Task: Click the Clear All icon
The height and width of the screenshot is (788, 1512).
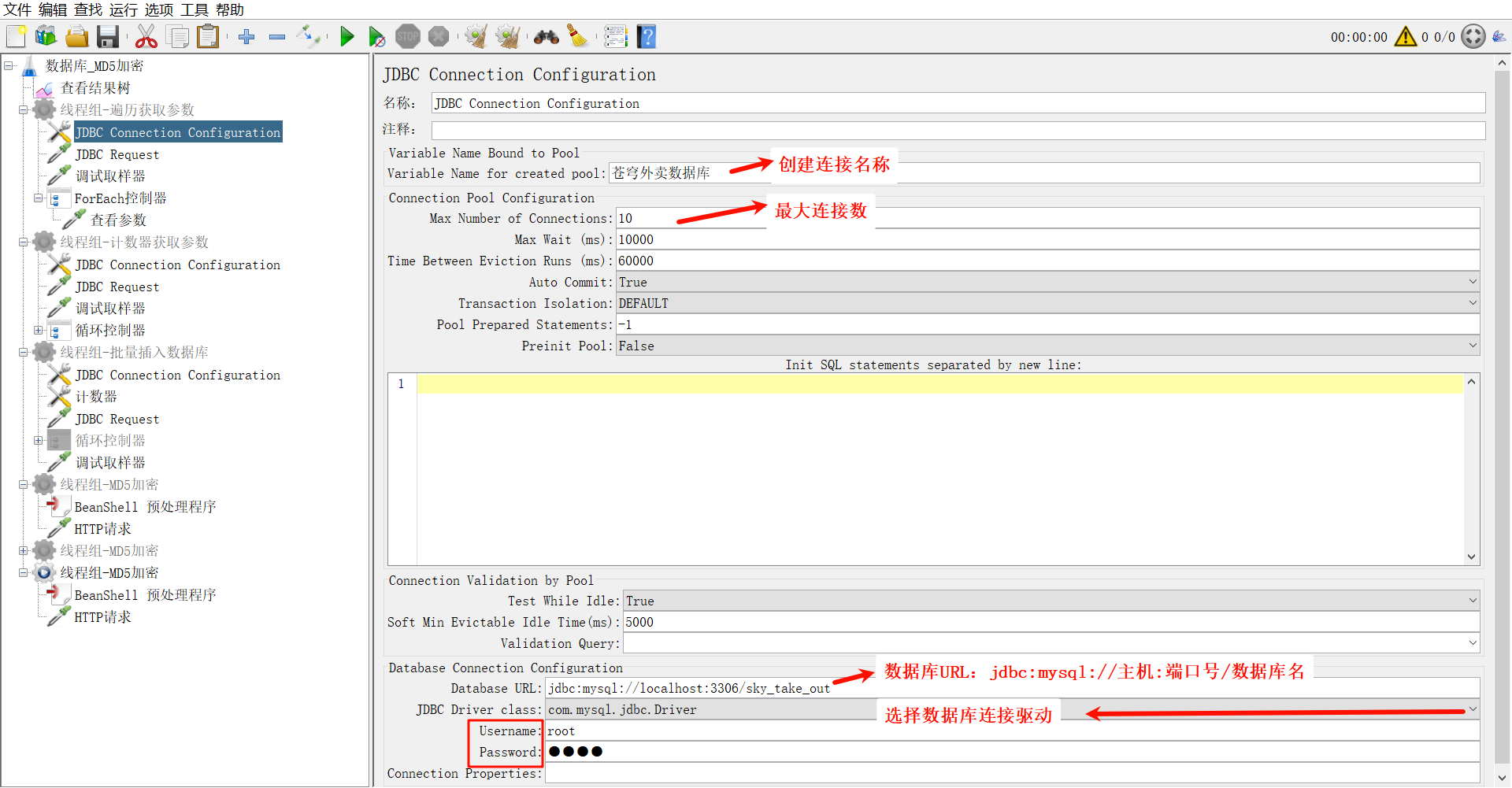Action: [x=508, y=36]
